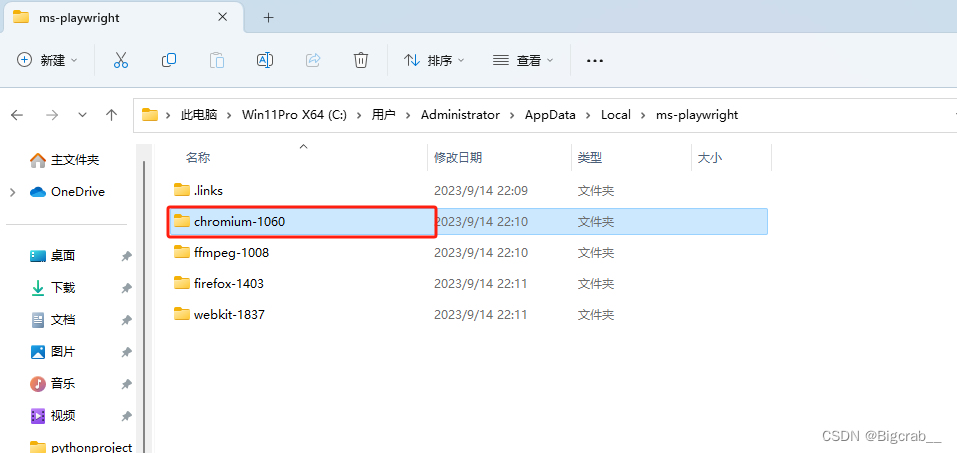Screen dimensions: 957x453
Task: Click AppData breadcrumb segment
Action: (x=550, y=115)
